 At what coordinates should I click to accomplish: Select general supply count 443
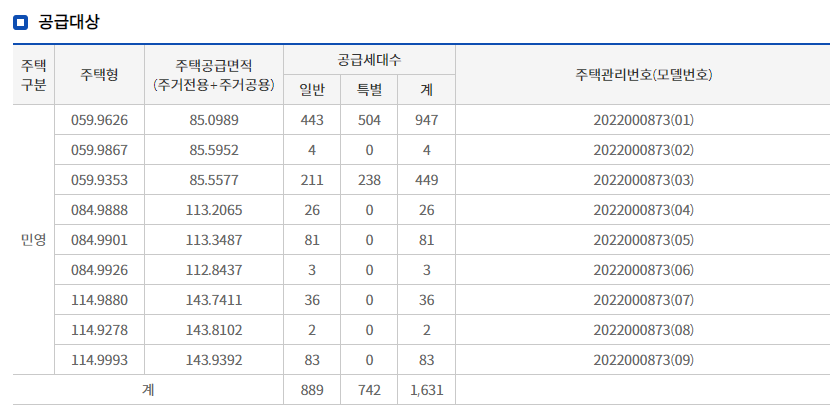click(x=312, y=120)
